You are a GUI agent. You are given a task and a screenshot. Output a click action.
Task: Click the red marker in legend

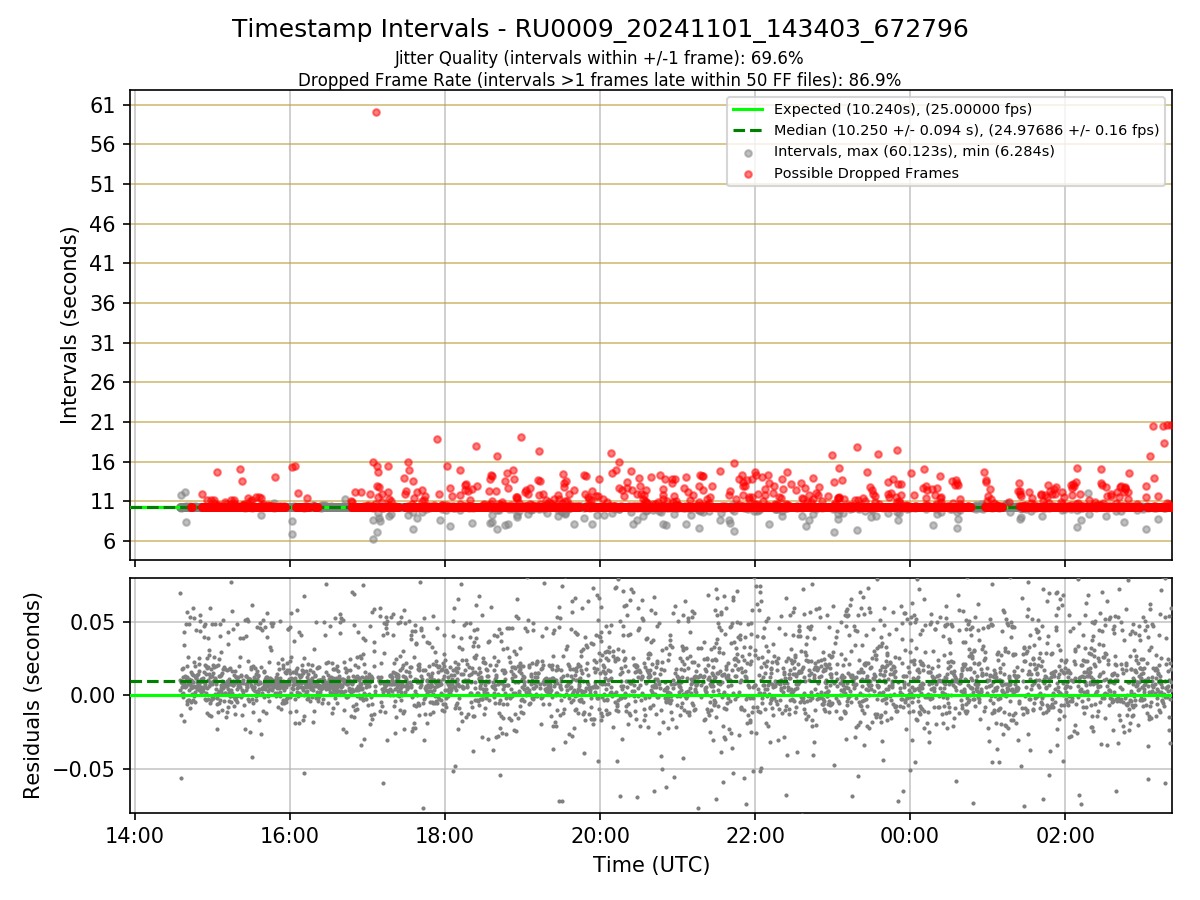[x=749, y=173]
